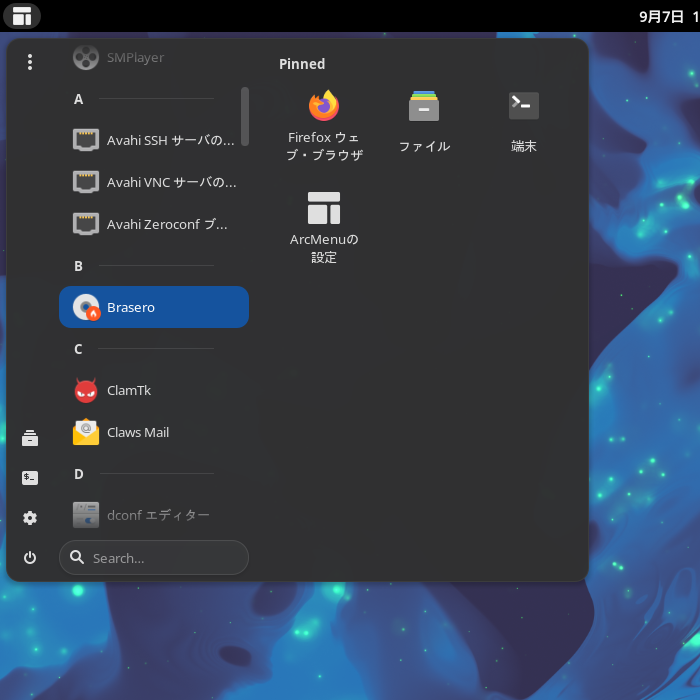Open pinned ファイル file manager

click(x=424, y=121)
